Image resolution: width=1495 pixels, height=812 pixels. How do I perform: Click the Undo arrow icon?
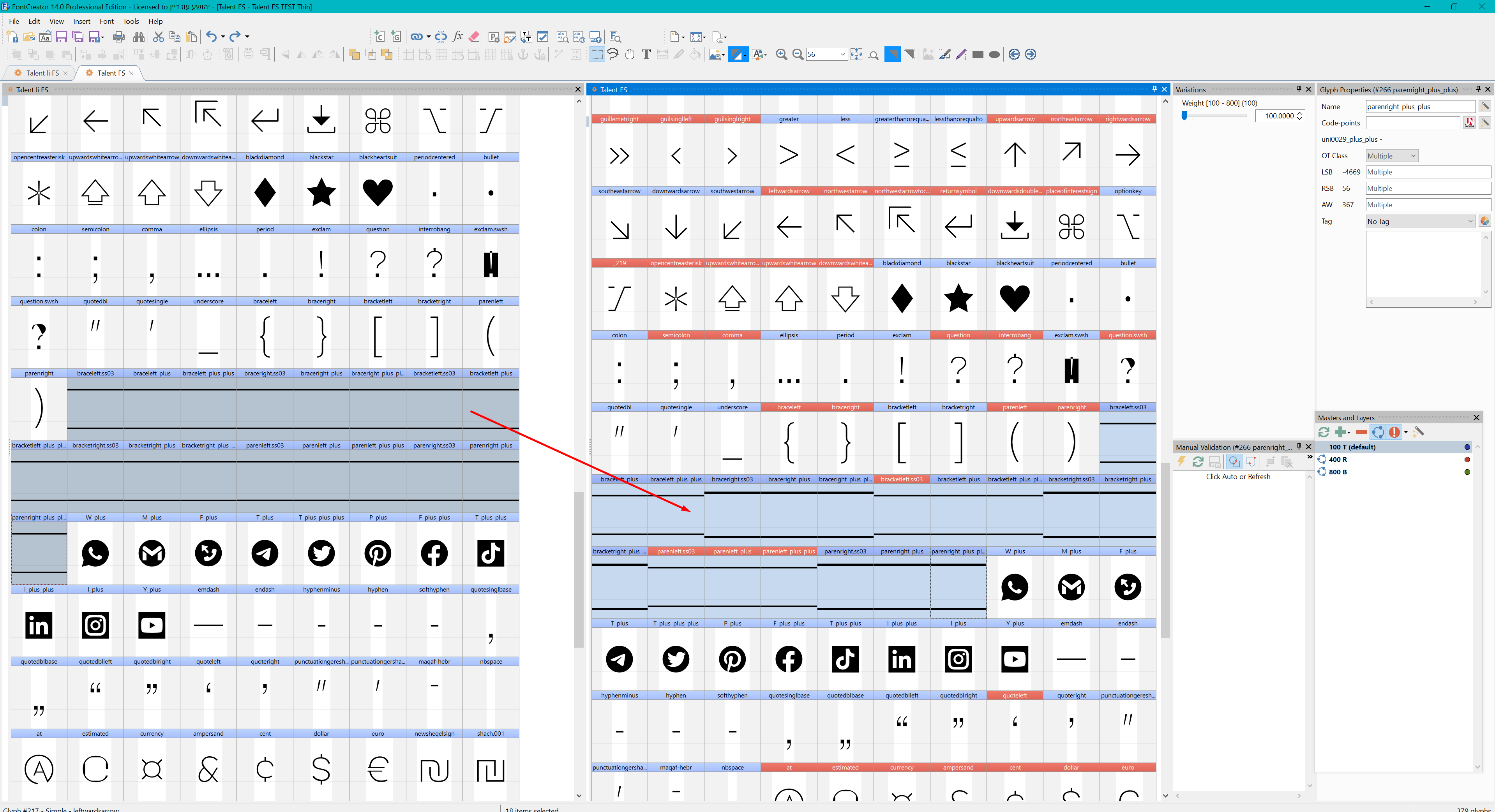click(211, 37)
